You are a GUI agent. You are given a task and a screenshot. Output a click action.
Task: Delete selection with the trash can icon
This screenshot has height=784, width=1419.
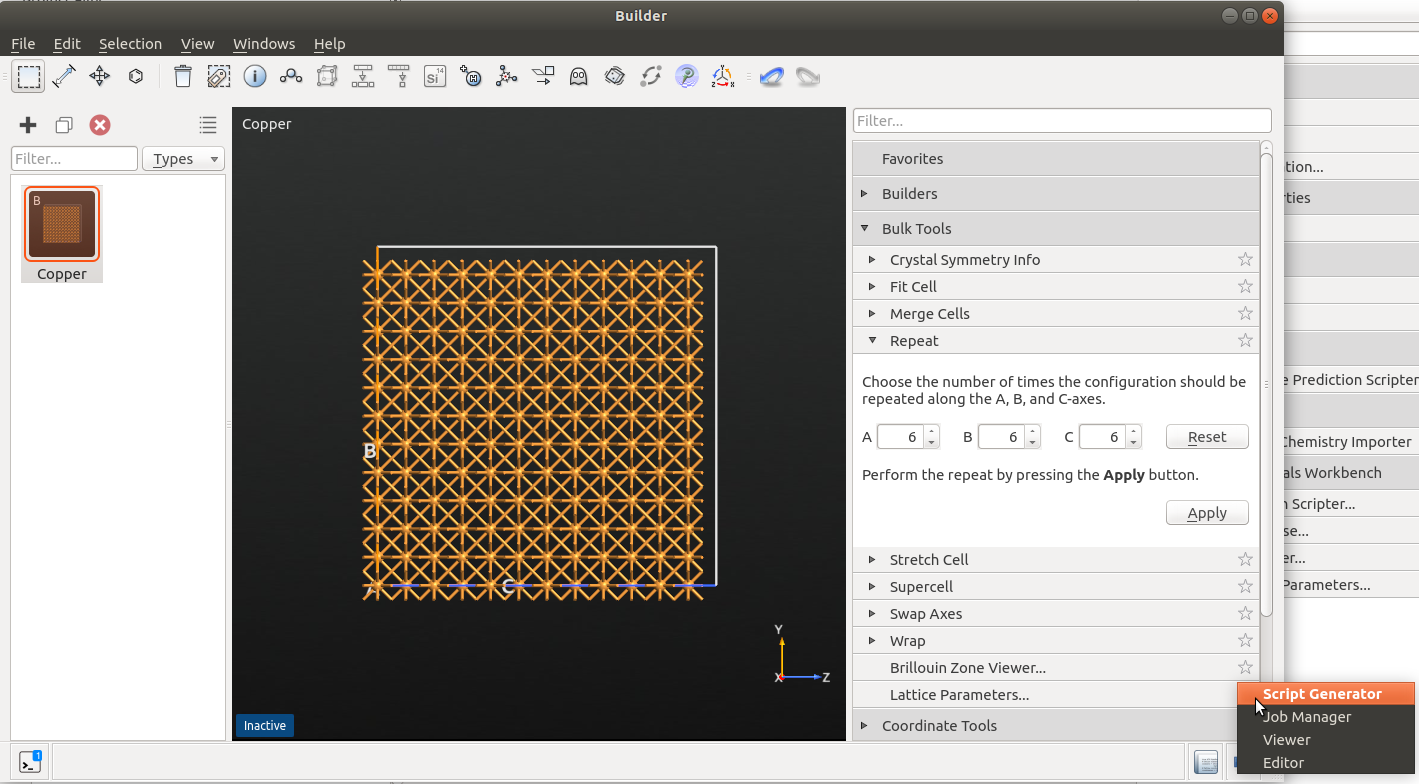(183, 76)
